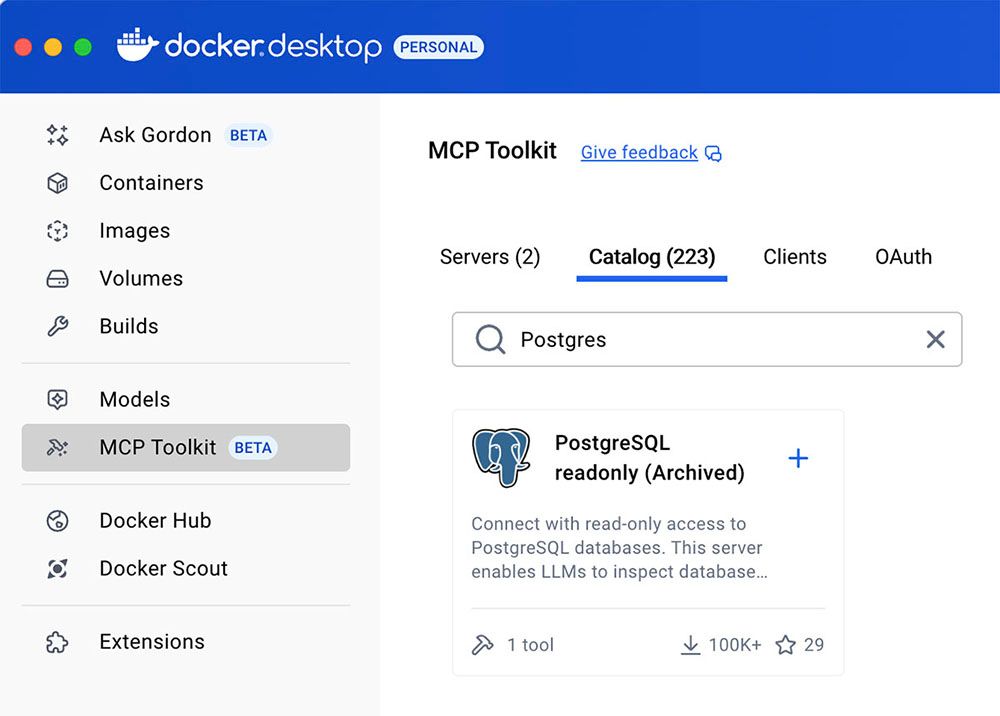
Task: Switch to the Servers (2) tab
Action: [490, 257]
